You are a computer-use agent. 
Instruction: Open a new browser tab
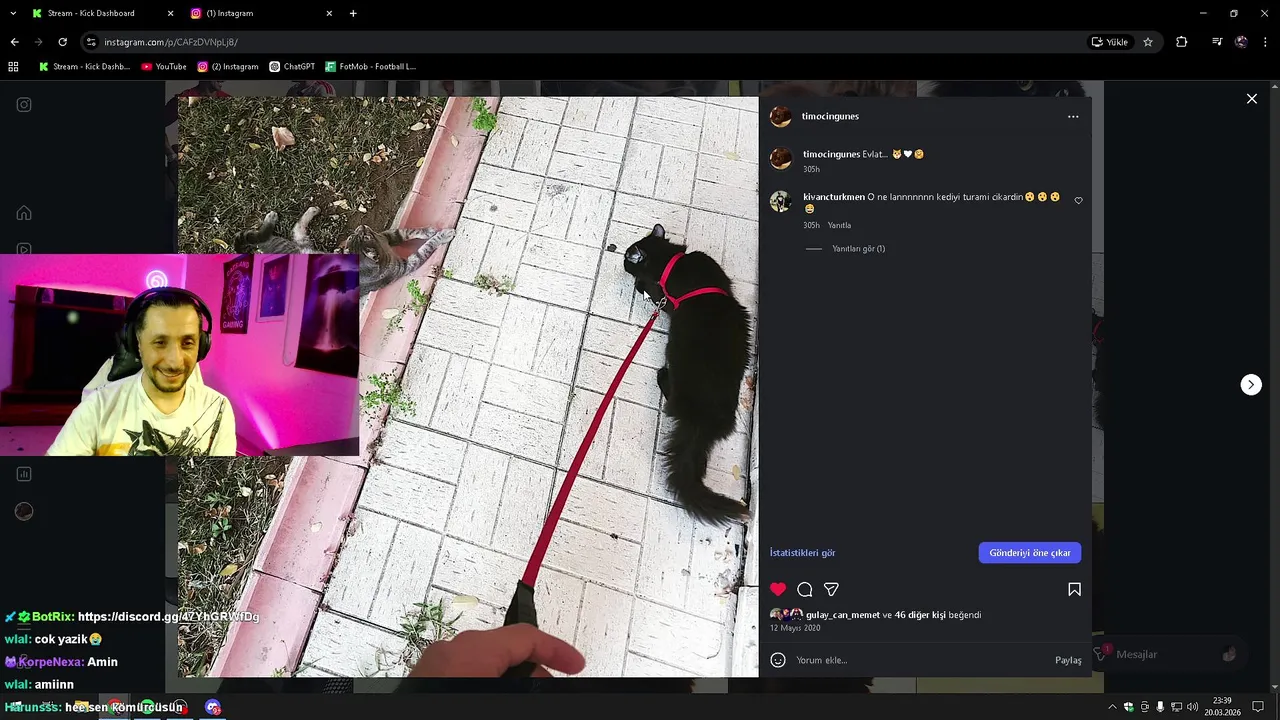(x=353, y=14)
